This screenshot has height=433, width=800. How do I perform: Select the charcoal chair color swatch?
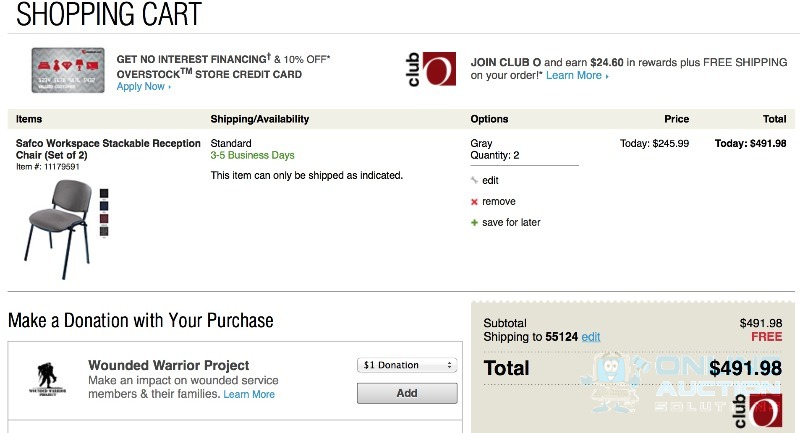pos(104,232)
